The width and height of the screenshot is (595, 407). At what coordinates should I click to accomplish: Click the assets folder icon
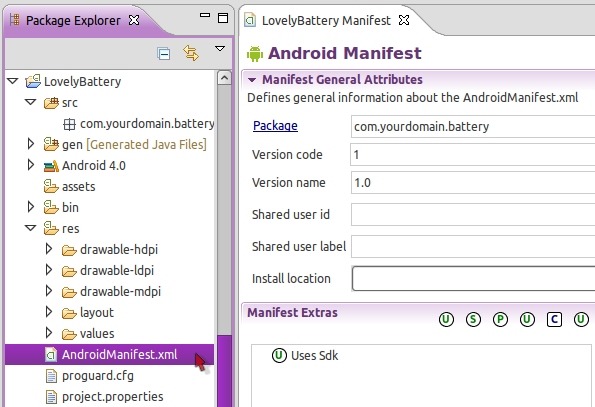[x=51, y=186]
